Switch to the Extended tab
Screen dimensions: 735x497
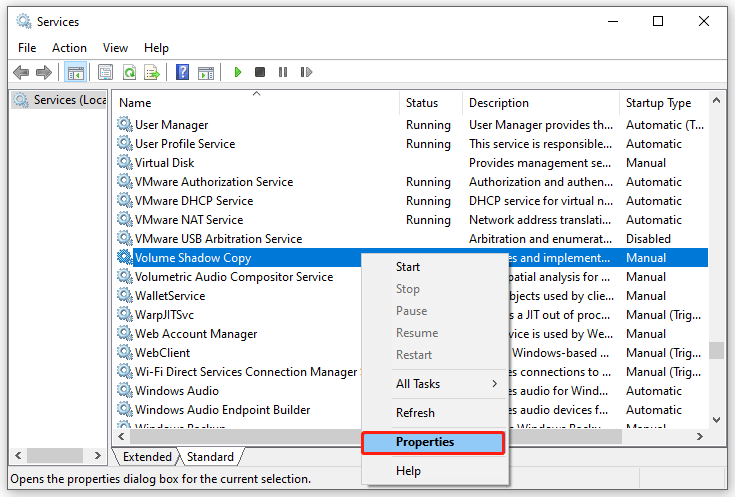147,457
